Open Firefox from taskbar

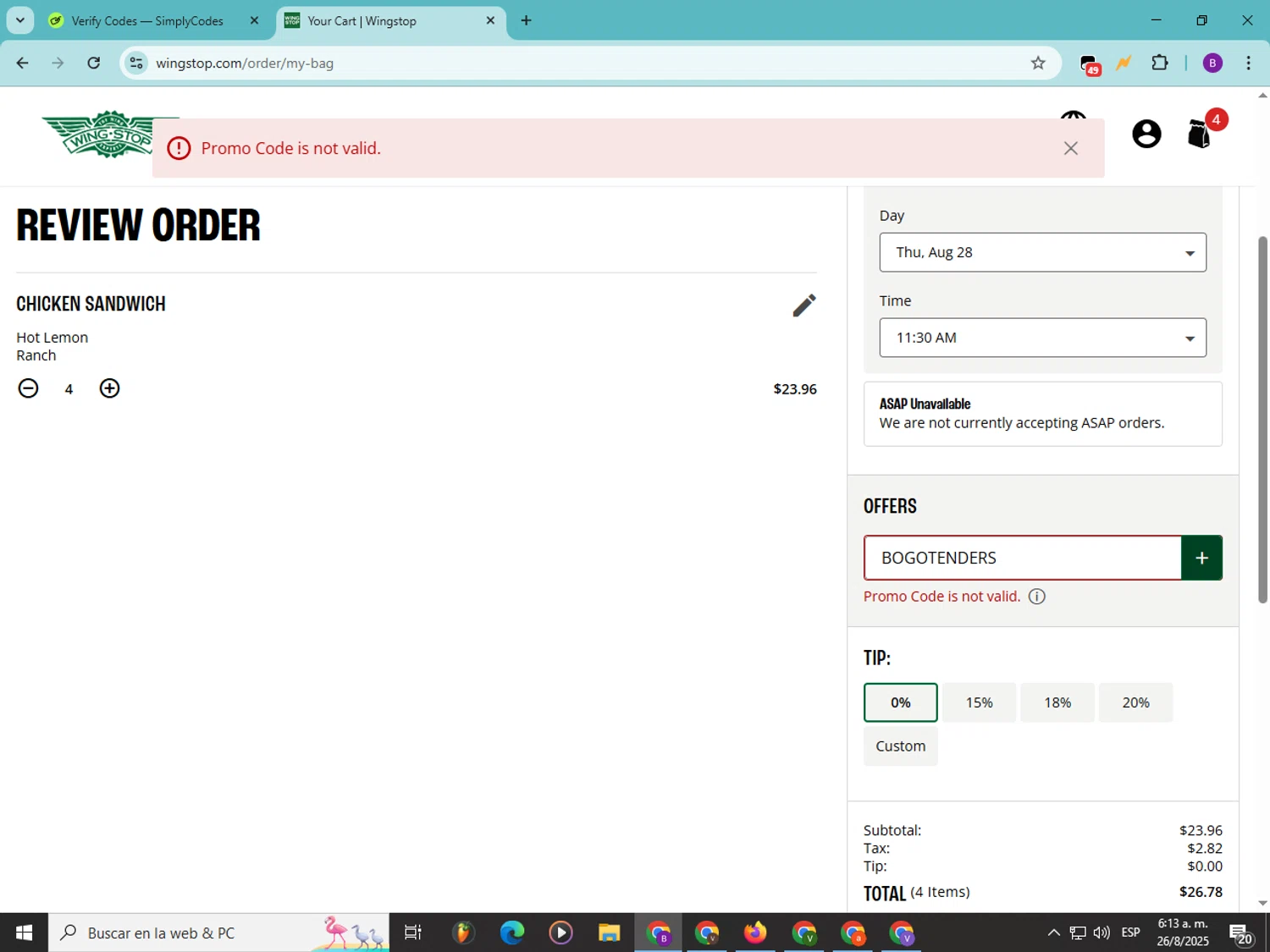pos(755,933)
